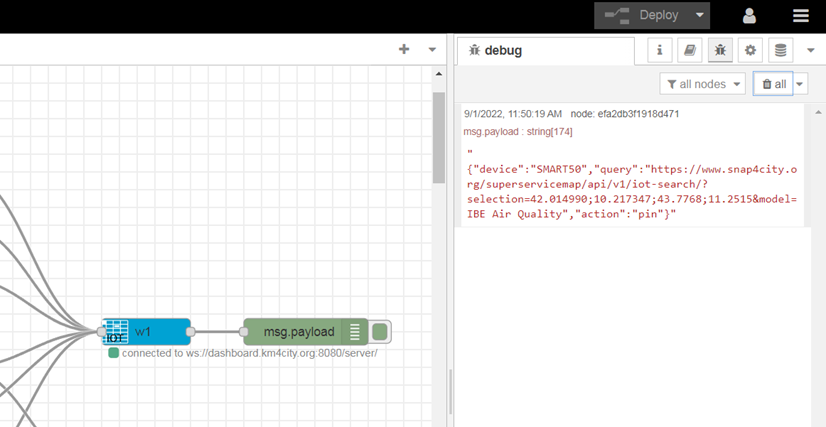Open the context data database icon

(x=780, y=50)
